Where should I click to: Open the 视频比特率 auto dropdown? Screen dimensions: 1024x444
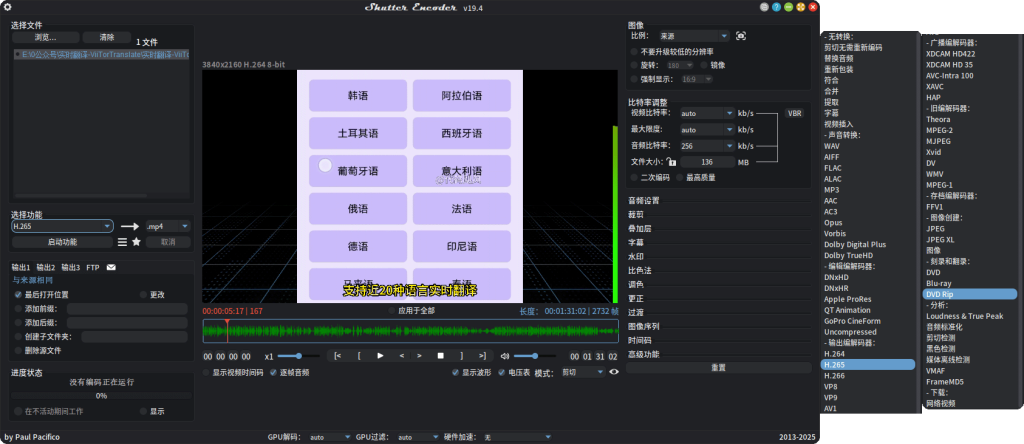[707, 113]
